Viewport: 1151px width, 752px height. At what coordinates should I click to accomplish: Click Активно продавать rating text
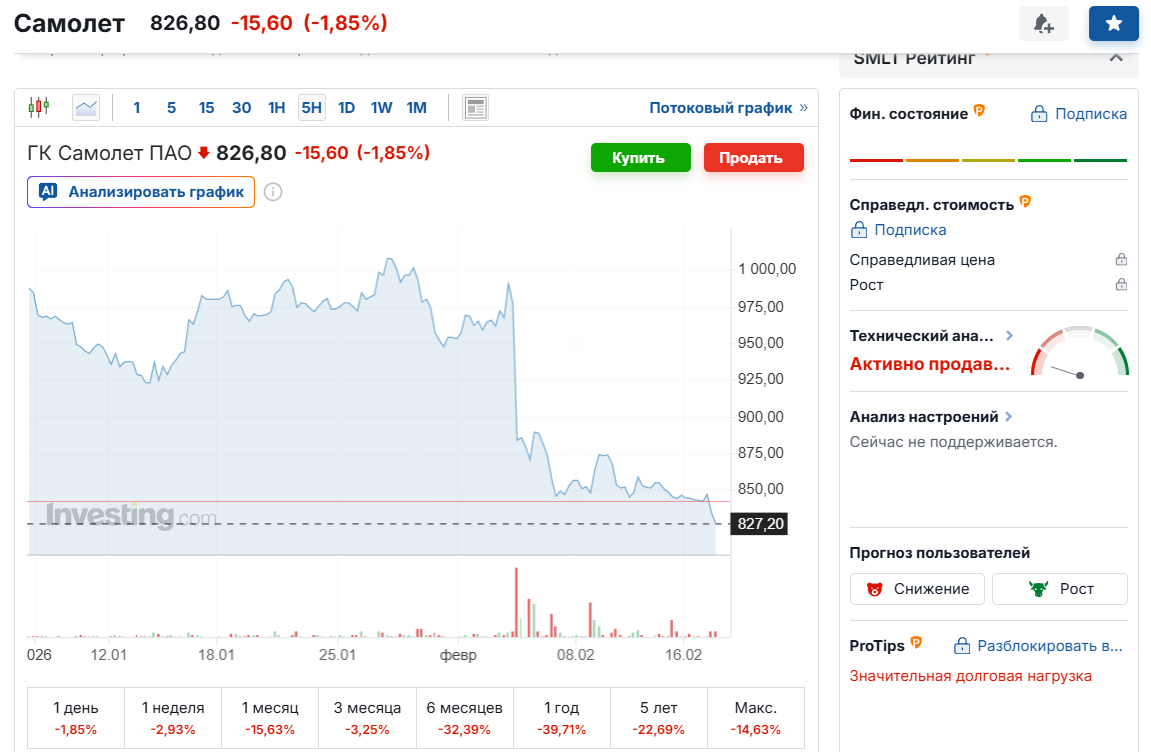tap(930, 364)
